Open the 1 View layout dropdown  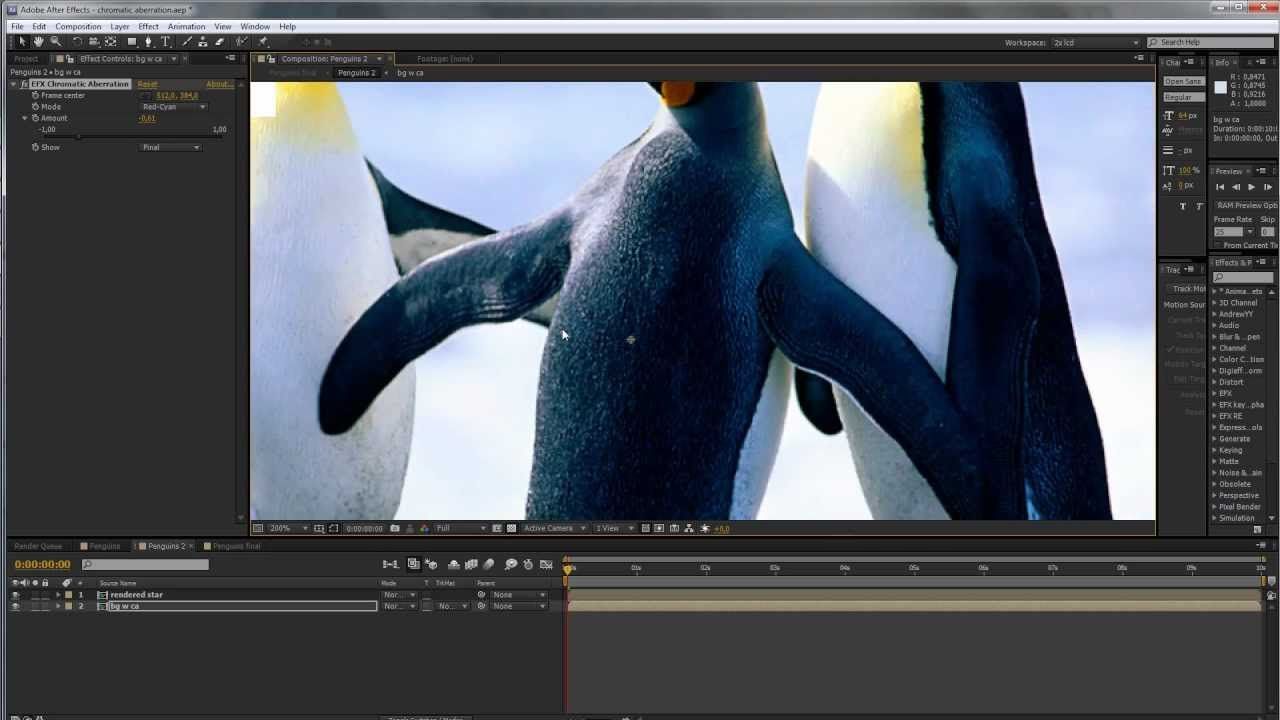(x=613, y=528)
